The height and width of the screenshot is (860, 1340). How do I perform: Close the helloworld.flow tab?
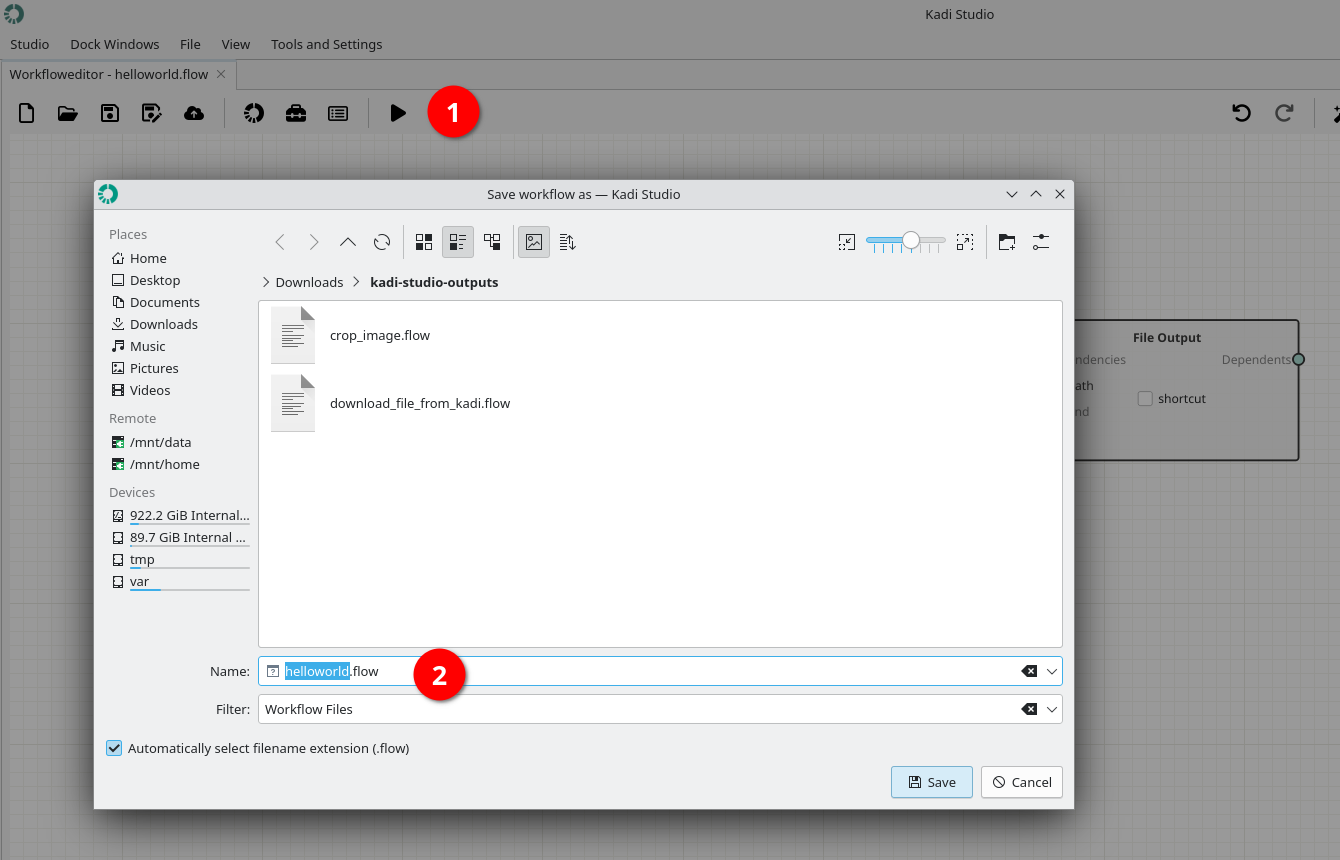tap(221, 74)
